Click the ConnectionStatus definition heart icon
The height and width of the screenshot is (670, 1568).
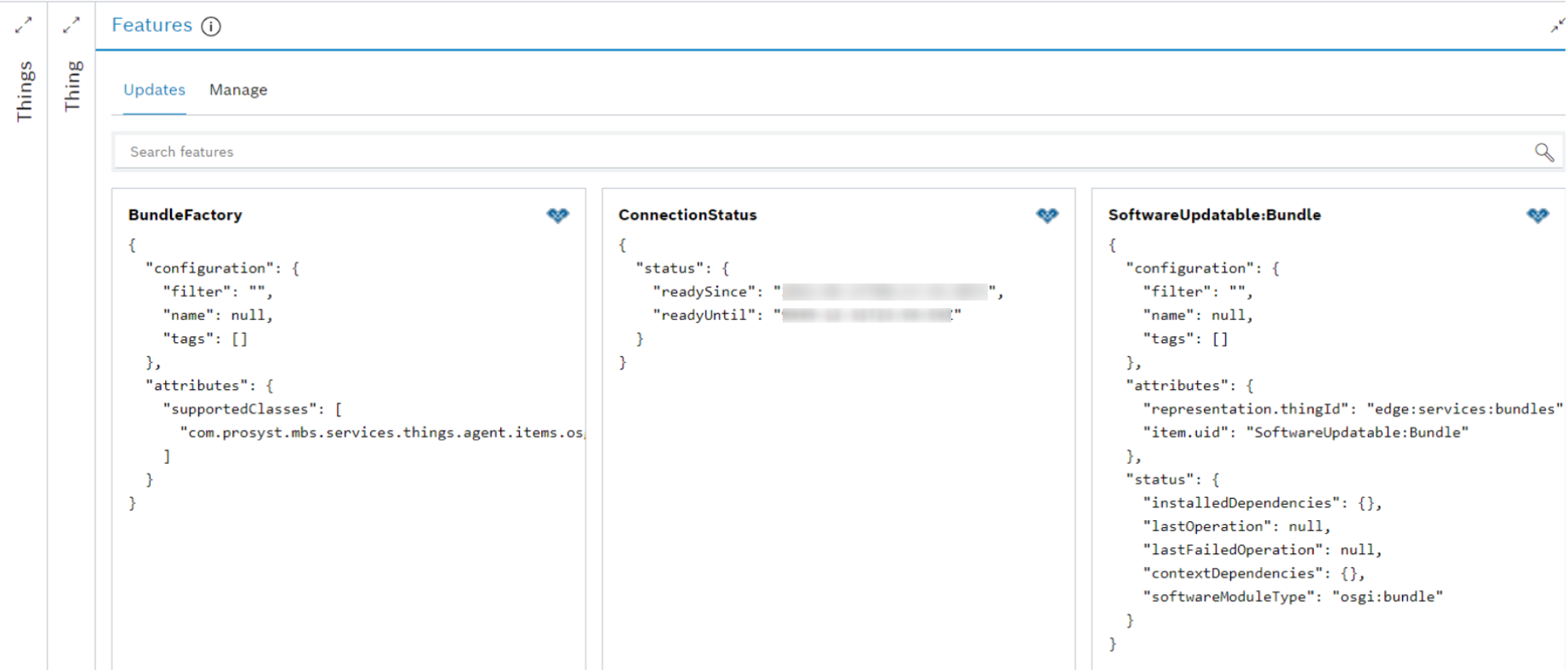click(x=1047, y=215)
